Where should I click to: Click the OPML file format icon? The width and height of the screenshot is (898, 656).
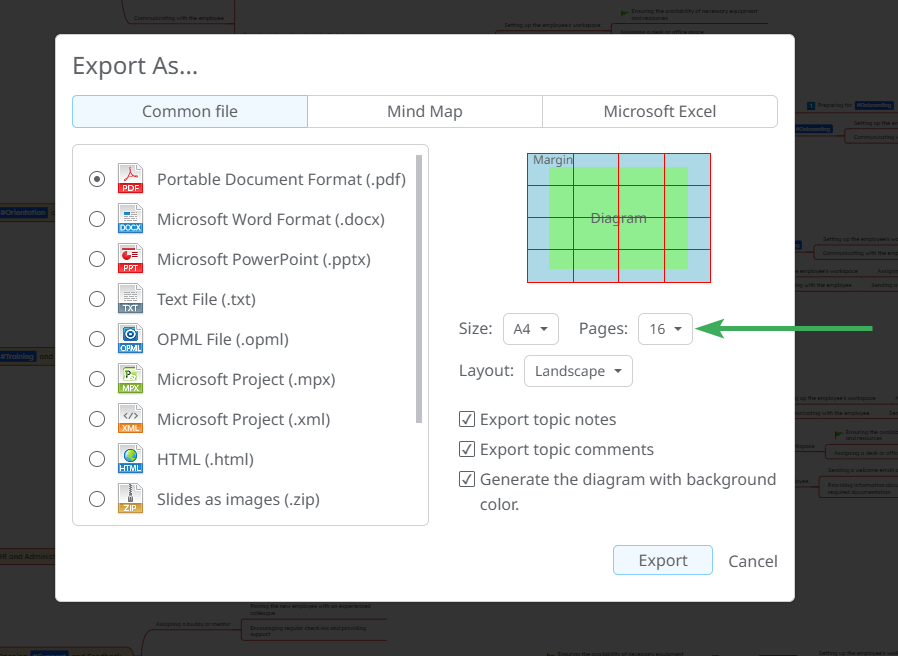tap(130, 339)
